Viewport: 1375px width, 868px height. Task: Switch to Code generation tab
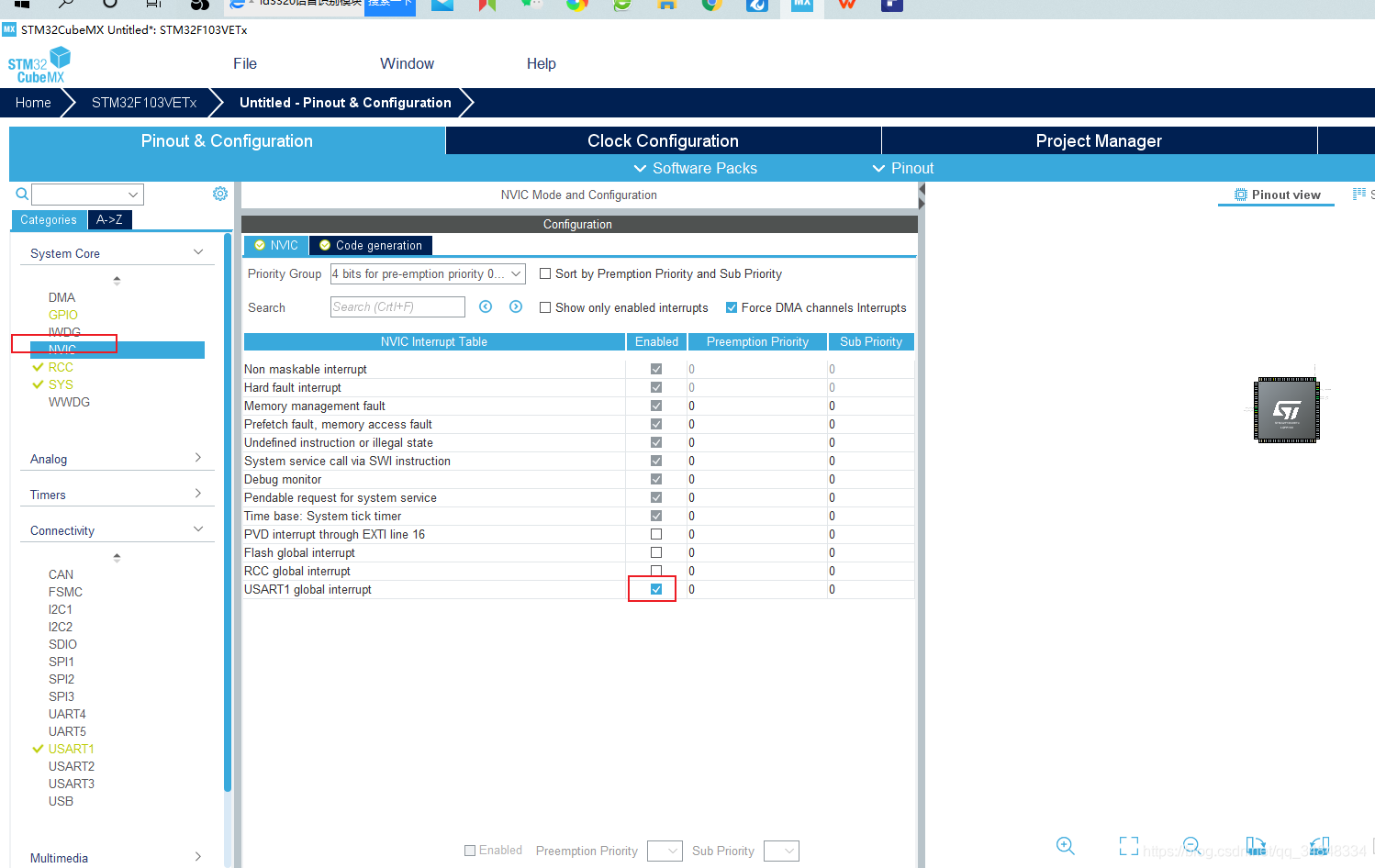pos(371,245)
